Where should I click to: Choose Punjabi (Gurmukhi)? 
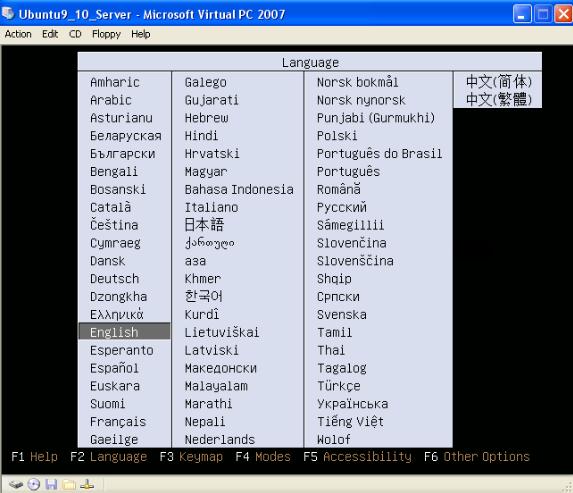[x=376, y=118]
